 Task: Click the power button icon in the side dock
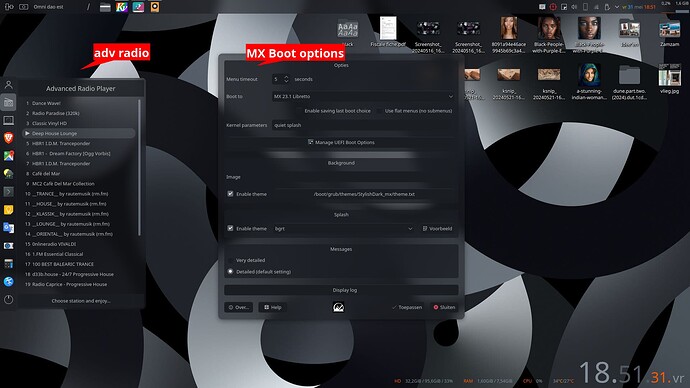pos(8,300)
